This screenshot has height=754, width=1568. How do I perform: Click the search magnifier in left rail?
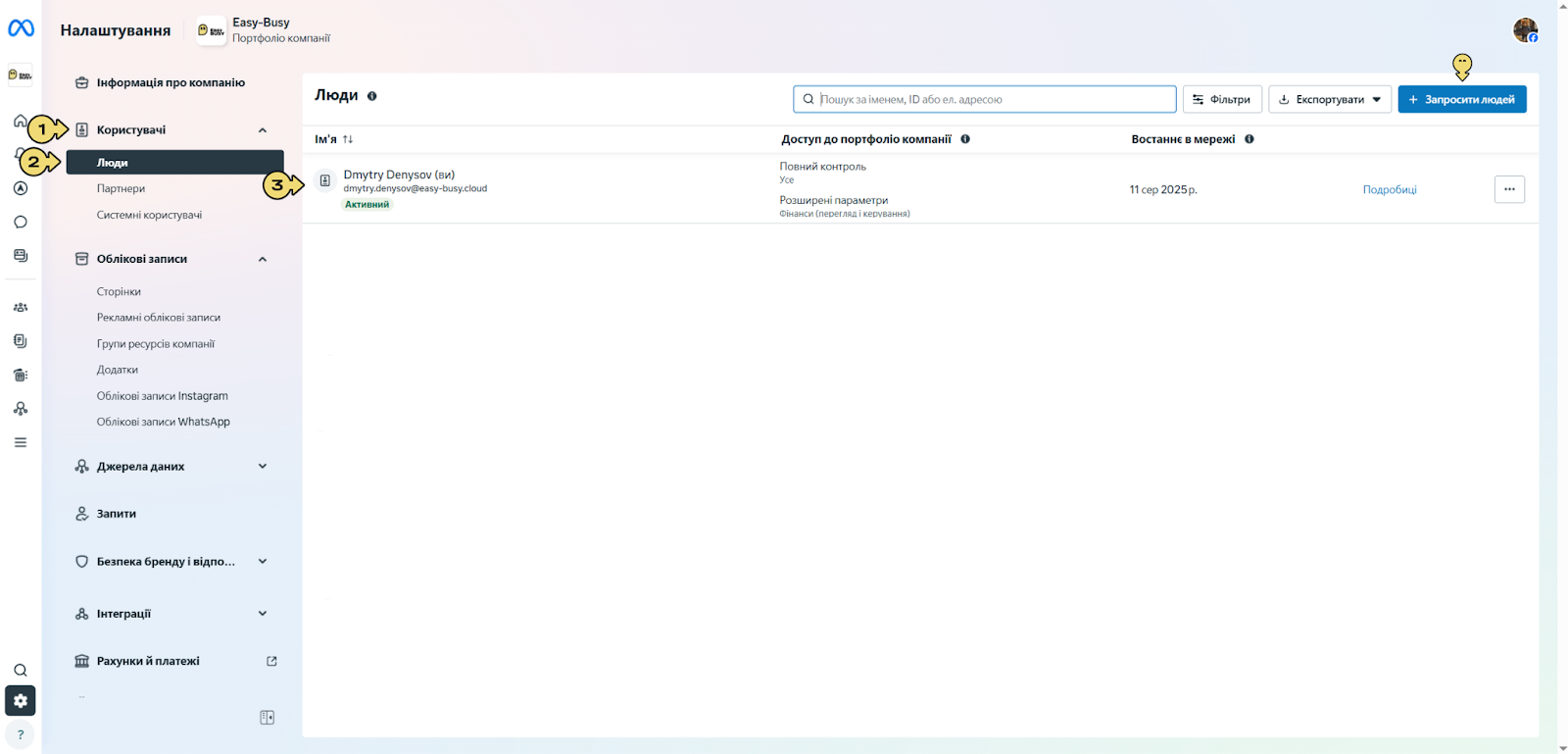pos(21,671)
